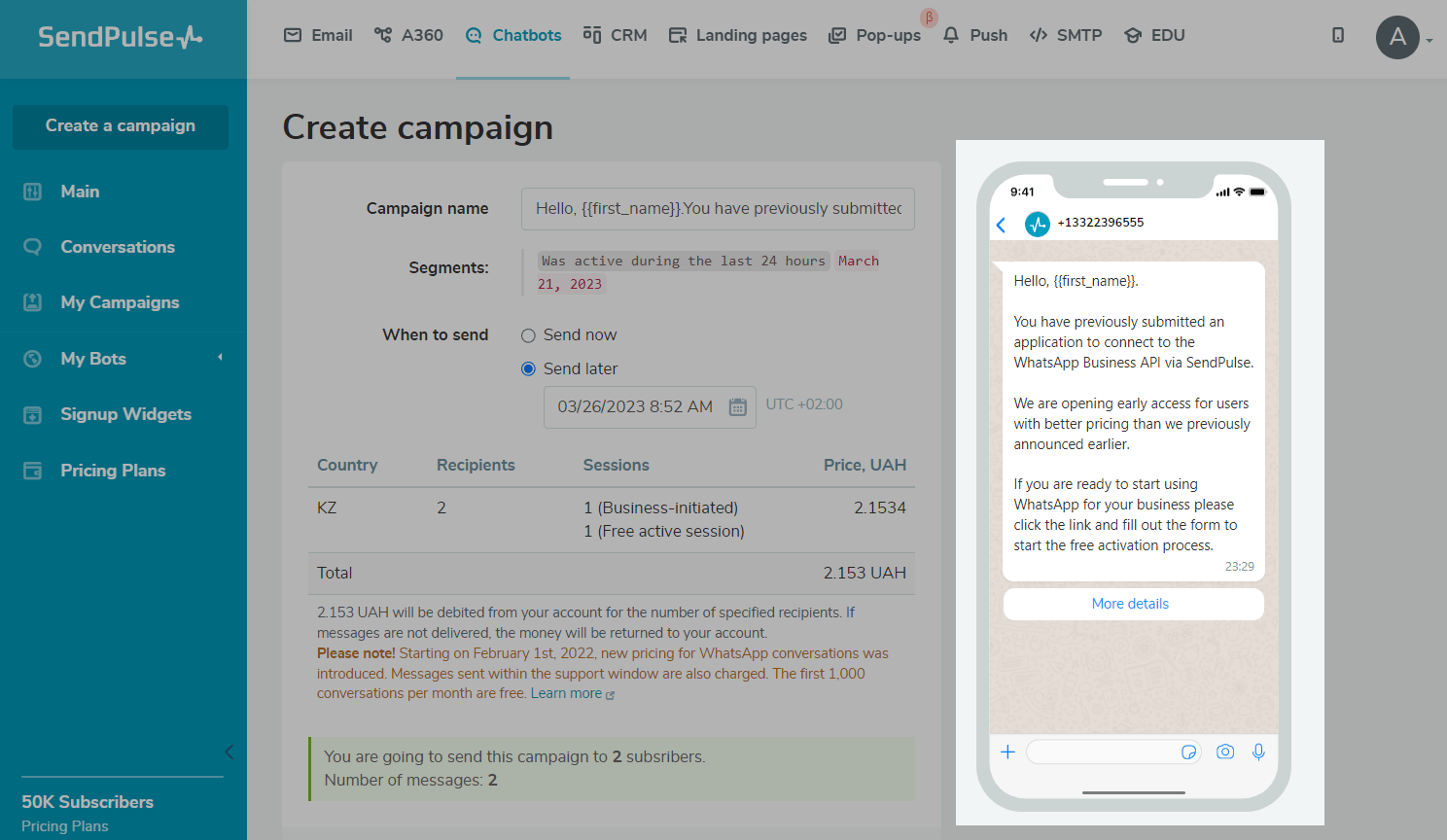Click the Campaign name input field
1447x840 pixels.
[x=718, y=209]
